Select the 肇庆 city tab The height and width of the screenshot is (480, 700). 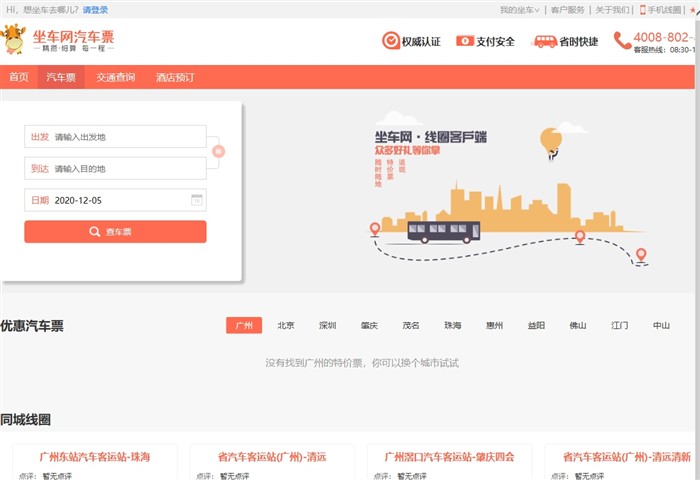pos(369,326)
